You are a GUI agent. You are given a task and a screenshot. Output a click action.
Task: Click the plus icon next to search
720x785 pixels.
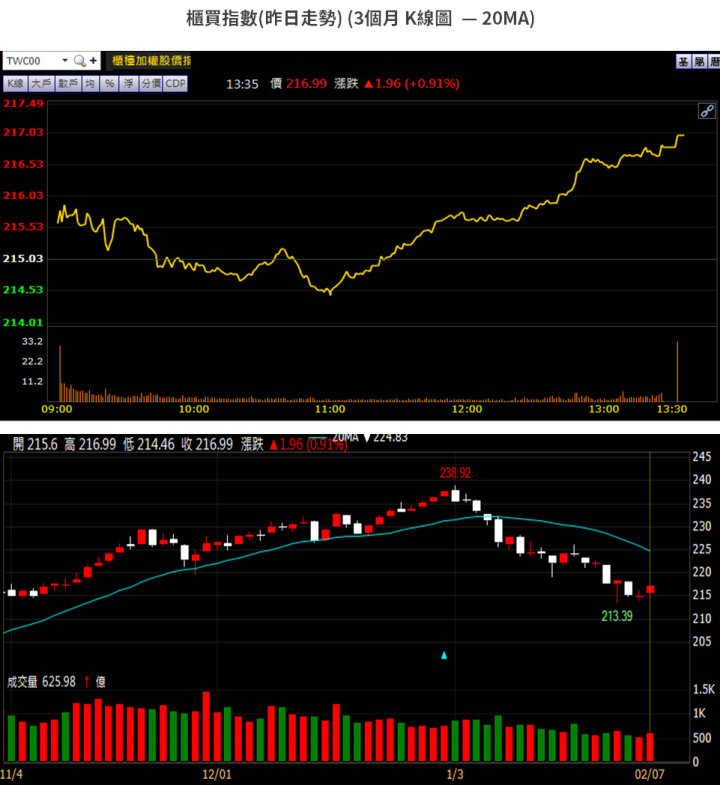tap(93, 61)
